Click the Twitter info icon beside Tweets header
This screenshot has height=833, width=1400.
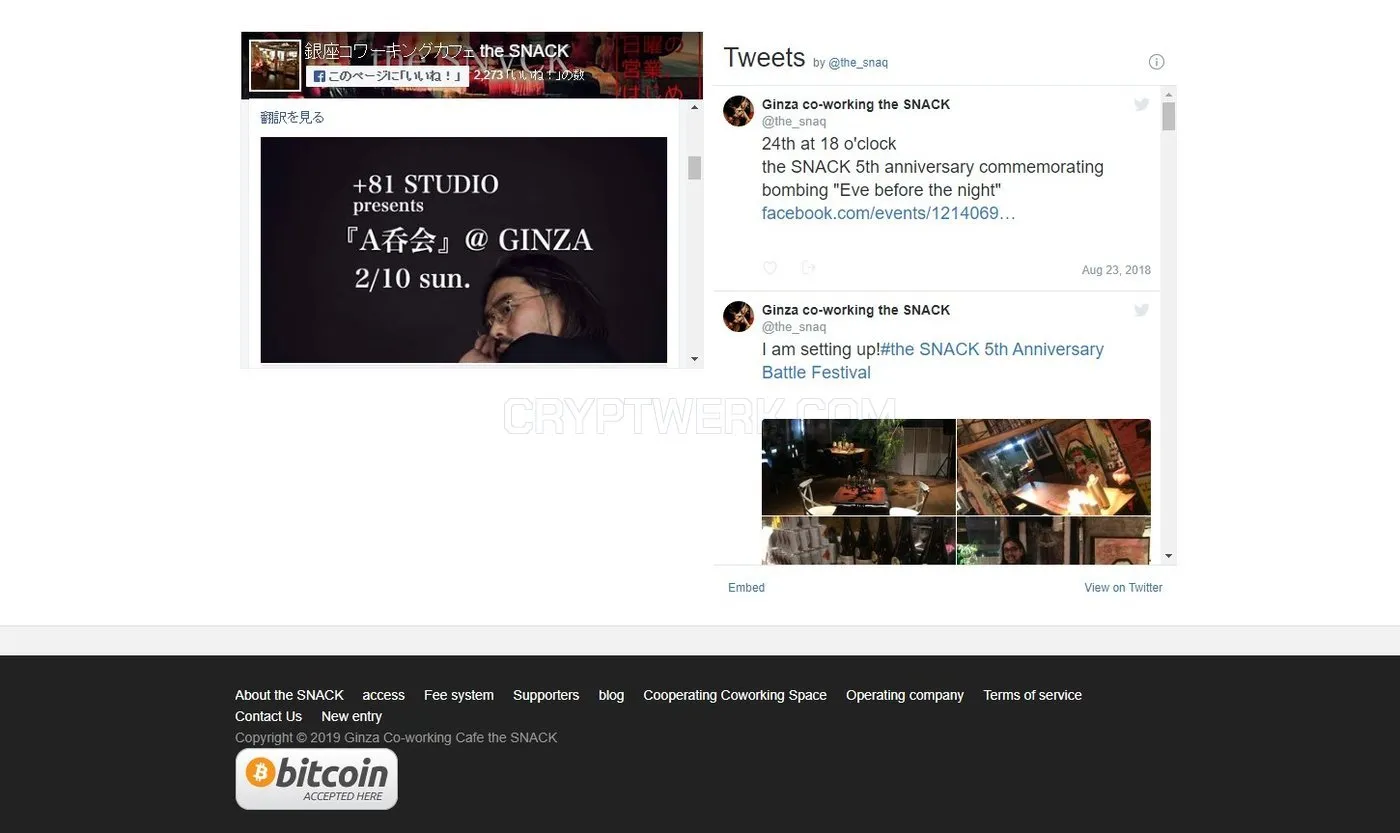1156,62
